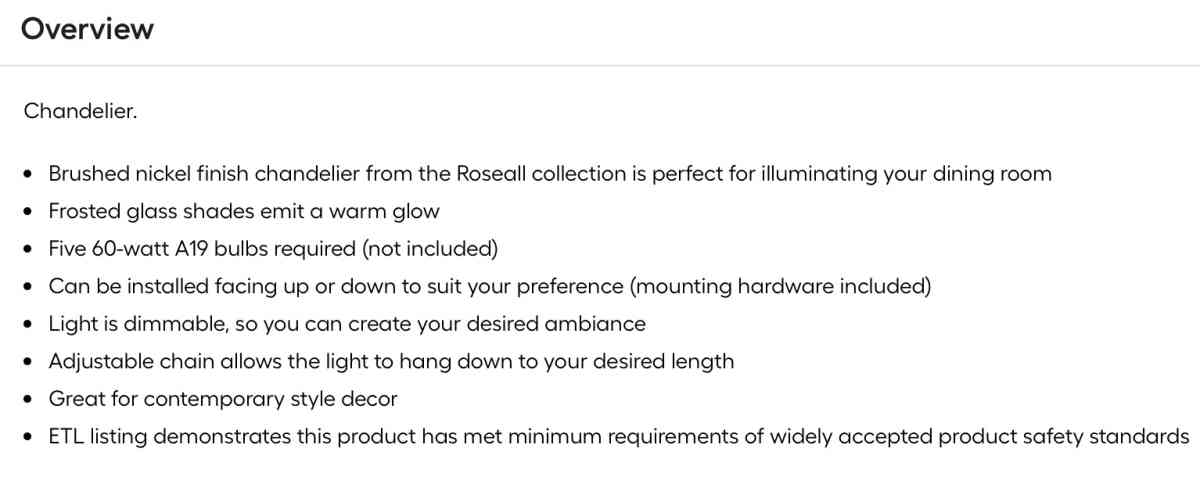Click the '(mounting hardware included)' note
This screenshot has height=477, width=1200.
pos(780,287)
